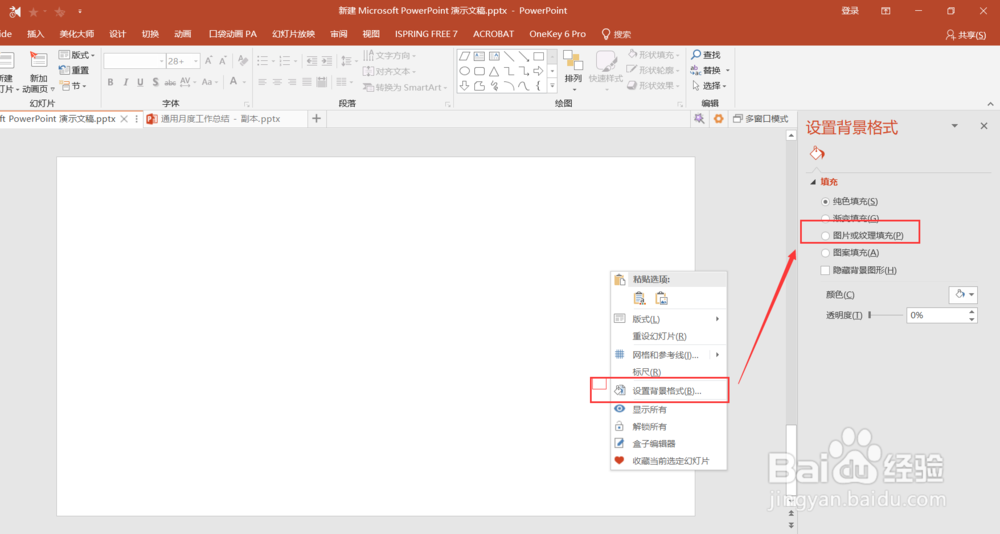The height and width of the screenshot is (534, 1000).
Task: Select 纯色填充 radio button
Action: pyautogui.click(x=825, y=202)
